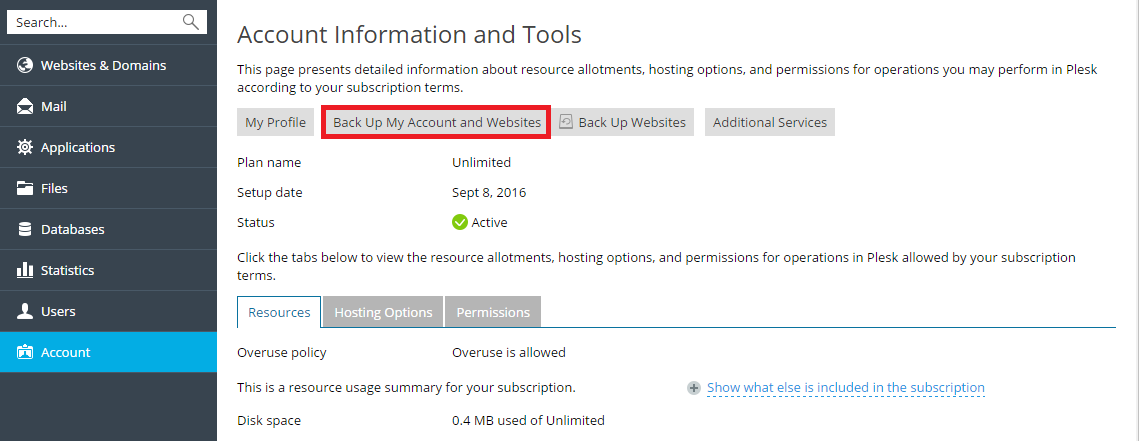This screenshot has width=1139, height=441.
Task: Go to Mail in the sidebar
Action: [x=54, y=107]
